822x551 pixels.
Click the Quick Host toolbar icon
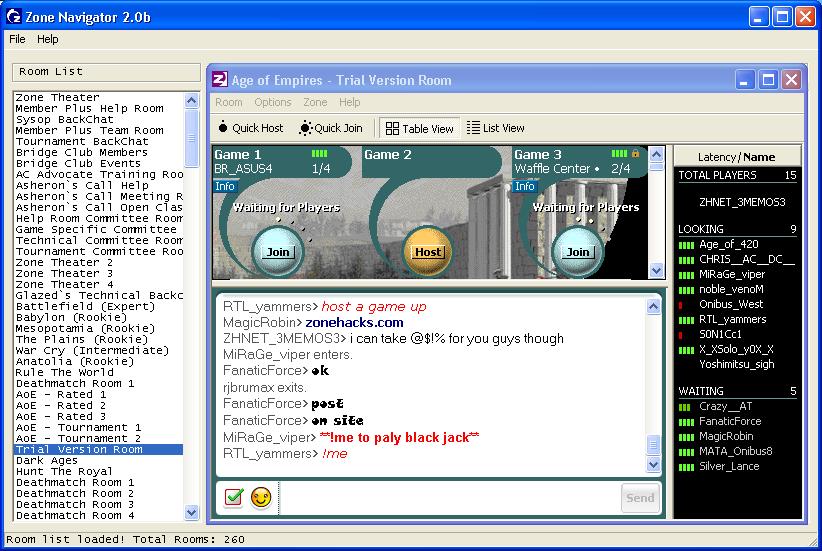tap(223, 127)
